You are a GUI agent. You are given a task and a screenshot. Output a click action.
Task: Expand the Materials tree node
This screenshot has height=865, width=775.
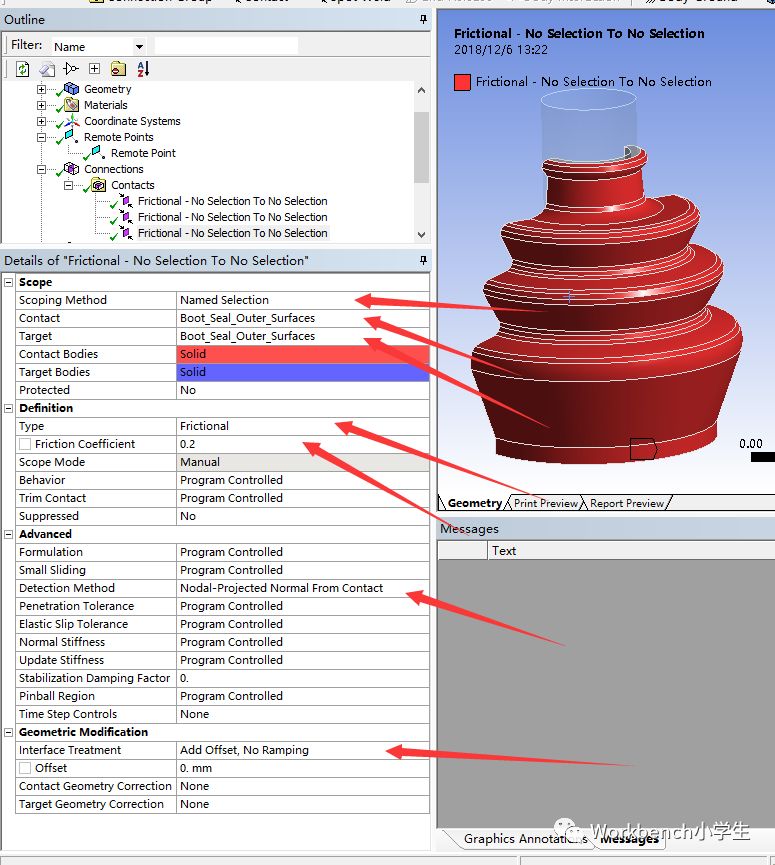[42, 105]
